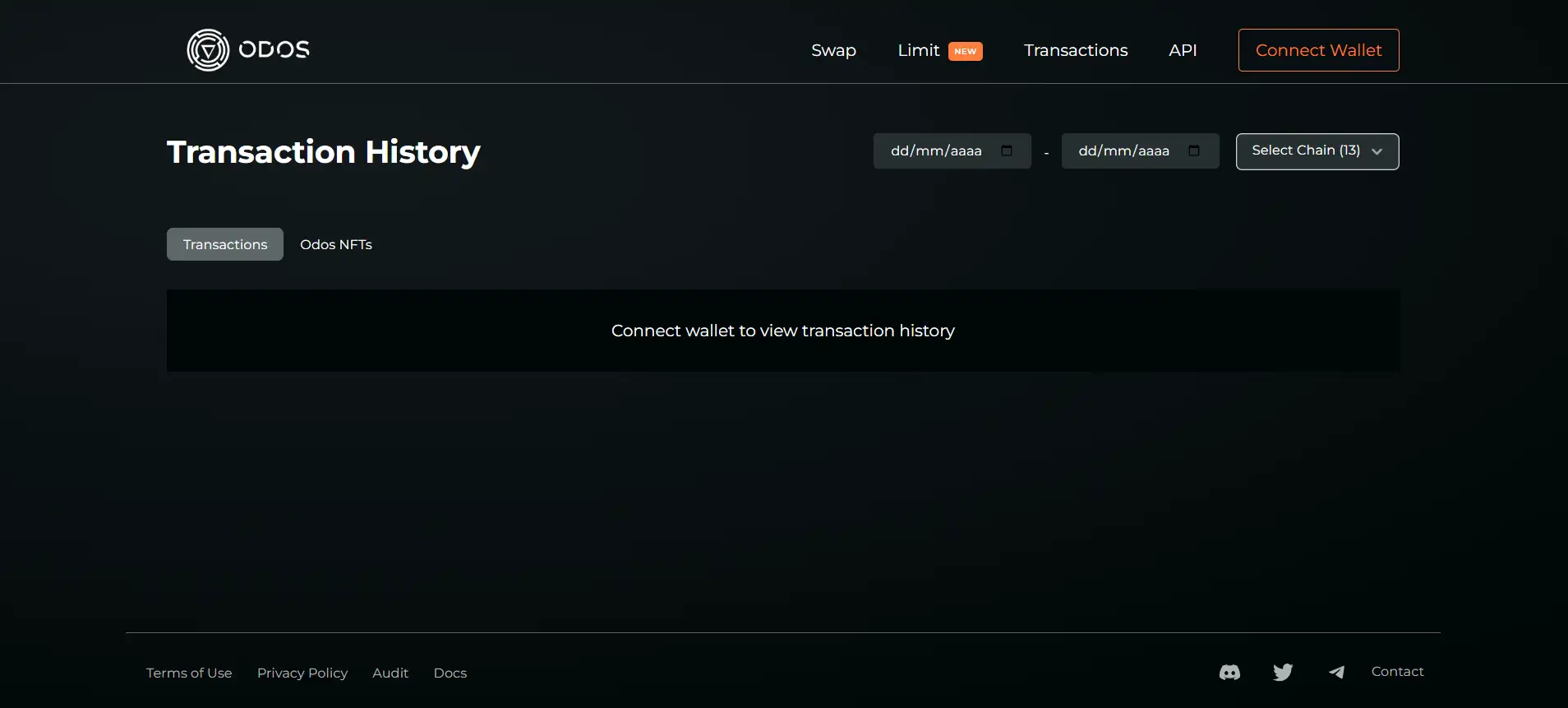The width and height of the screenshot is (1568, 708).
Task: Click the NEW badge beside Limit
Action: tap(965, 51)
